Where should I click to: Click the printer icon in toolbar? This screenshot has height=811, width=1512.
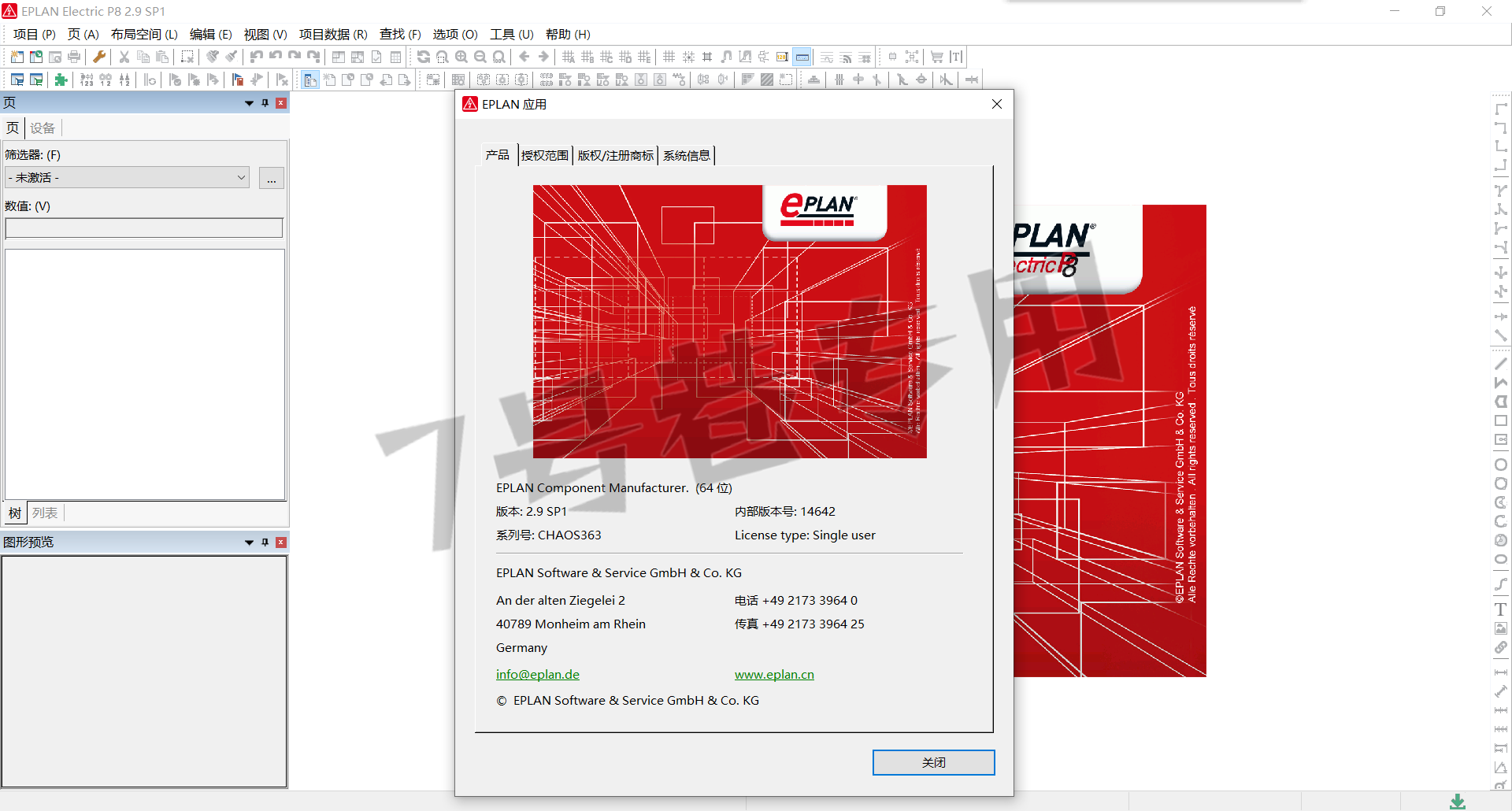(74, 57)
